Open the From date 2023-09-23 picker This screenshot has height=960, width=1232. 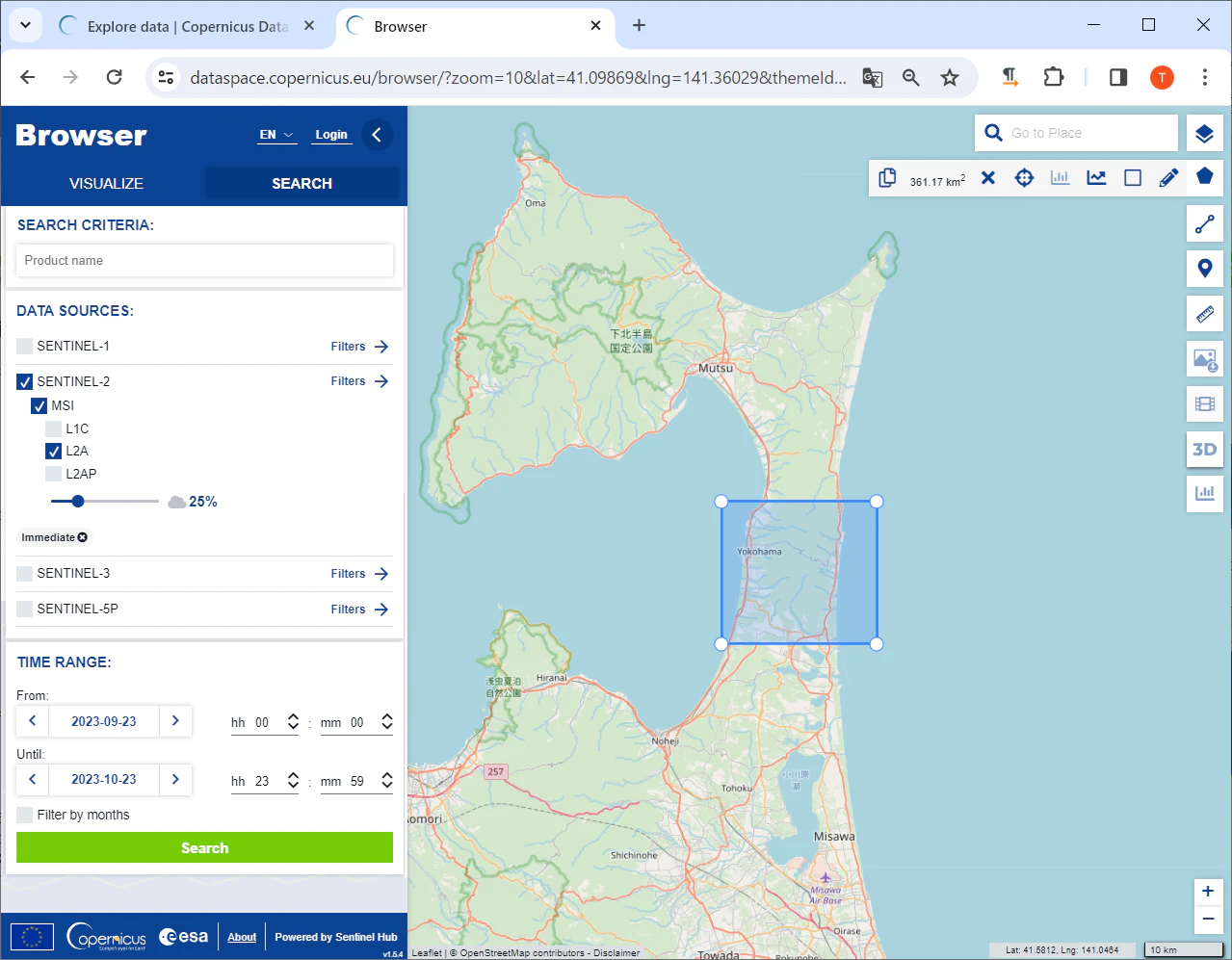pyautogui.click(x=104, y=721)
